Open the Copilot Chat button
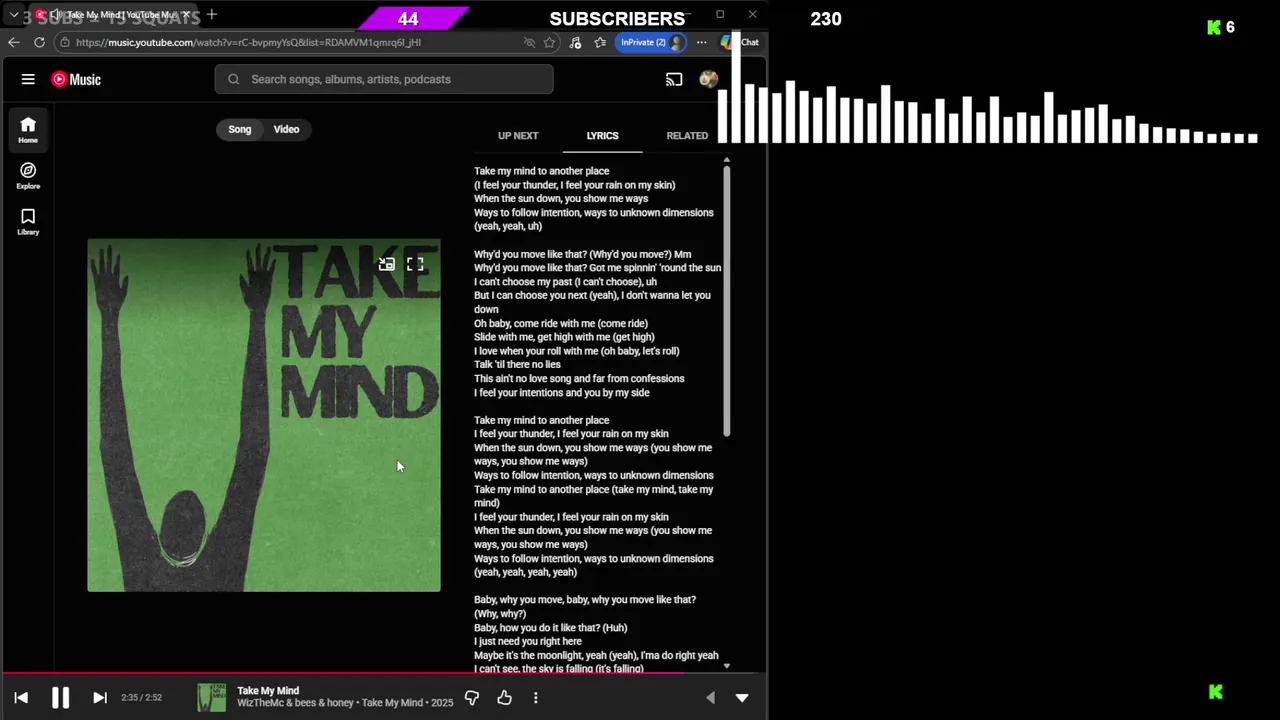The height and width of the screenshot is (720, 1280). [x=740, y=42]
